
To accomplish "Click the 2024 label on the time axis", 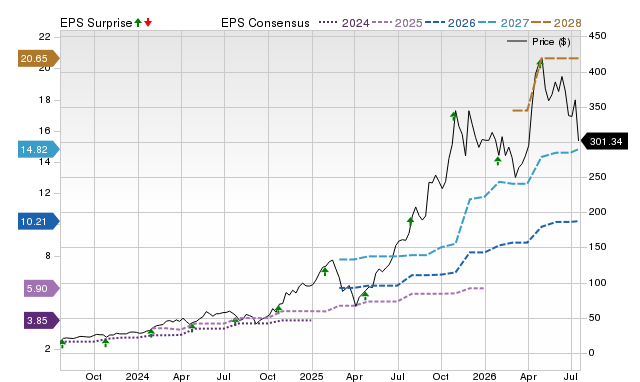I will 137,376.
